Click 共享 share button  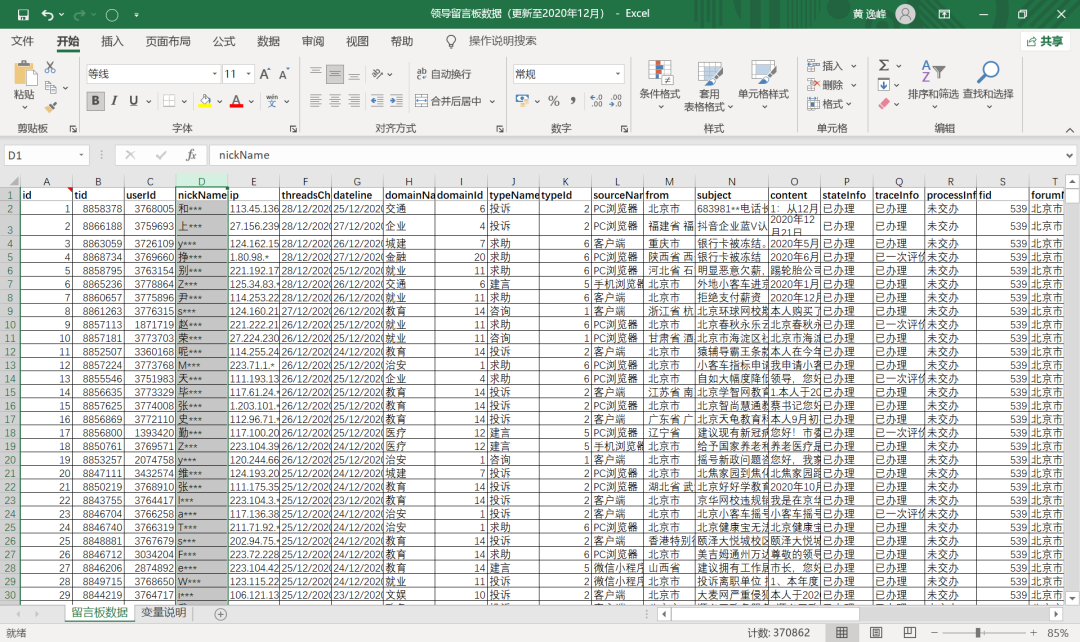[x=1045, y=41]
